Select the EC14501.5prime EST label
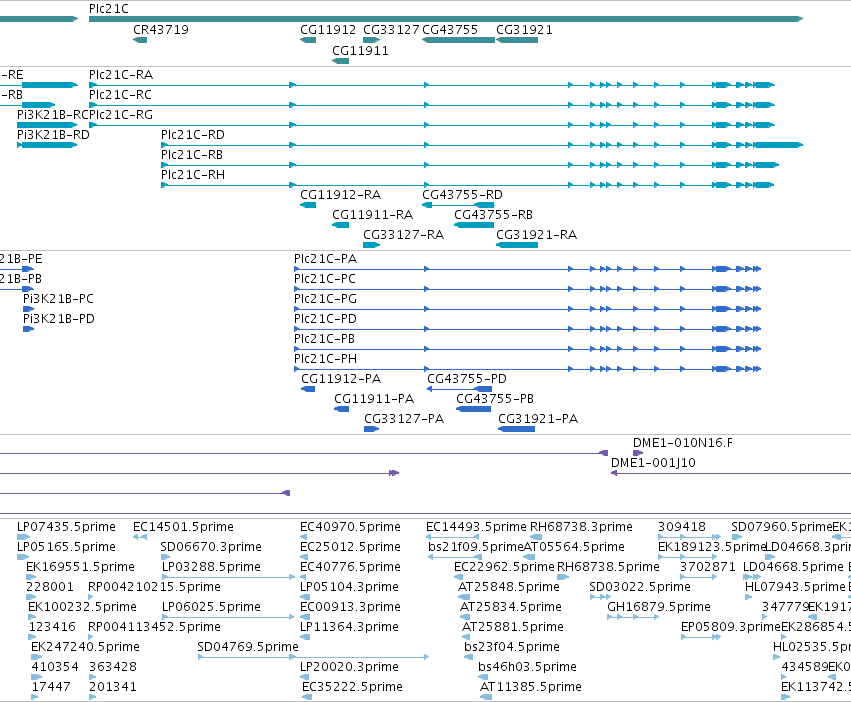Screen dimensions: 851x702 tap(183, 528)
